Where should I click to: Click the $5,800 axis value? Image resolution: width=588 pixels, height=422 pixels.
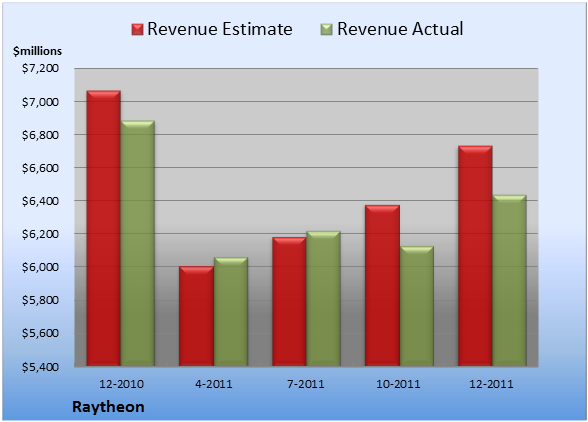[40, 300]
